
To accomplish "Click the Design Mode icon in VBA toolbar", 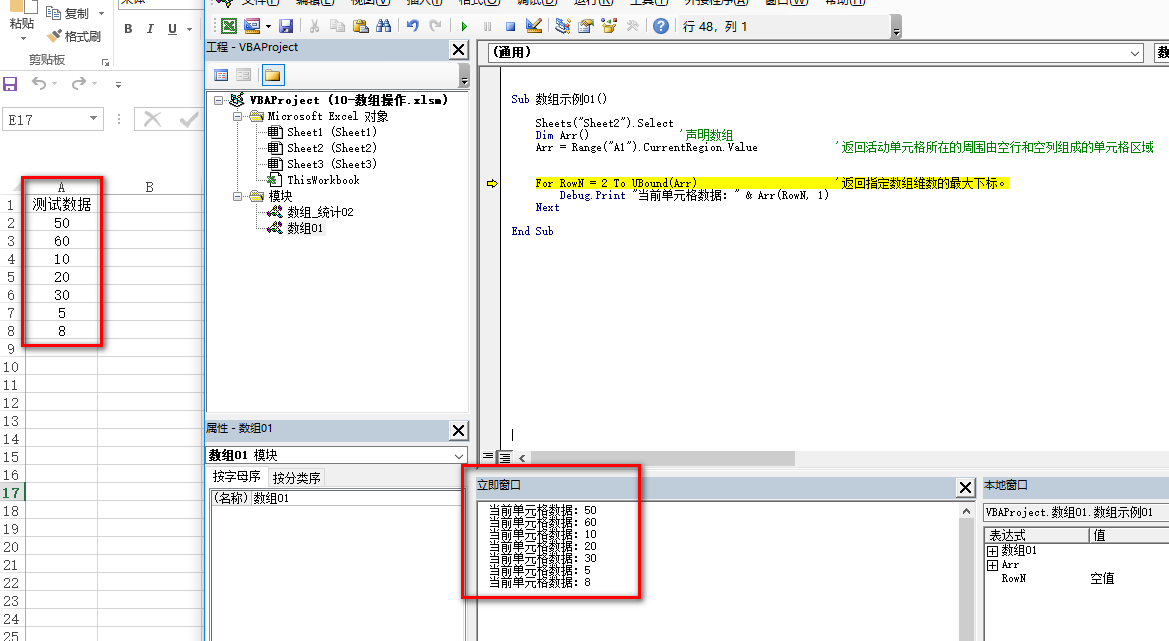I will [534, 26].
